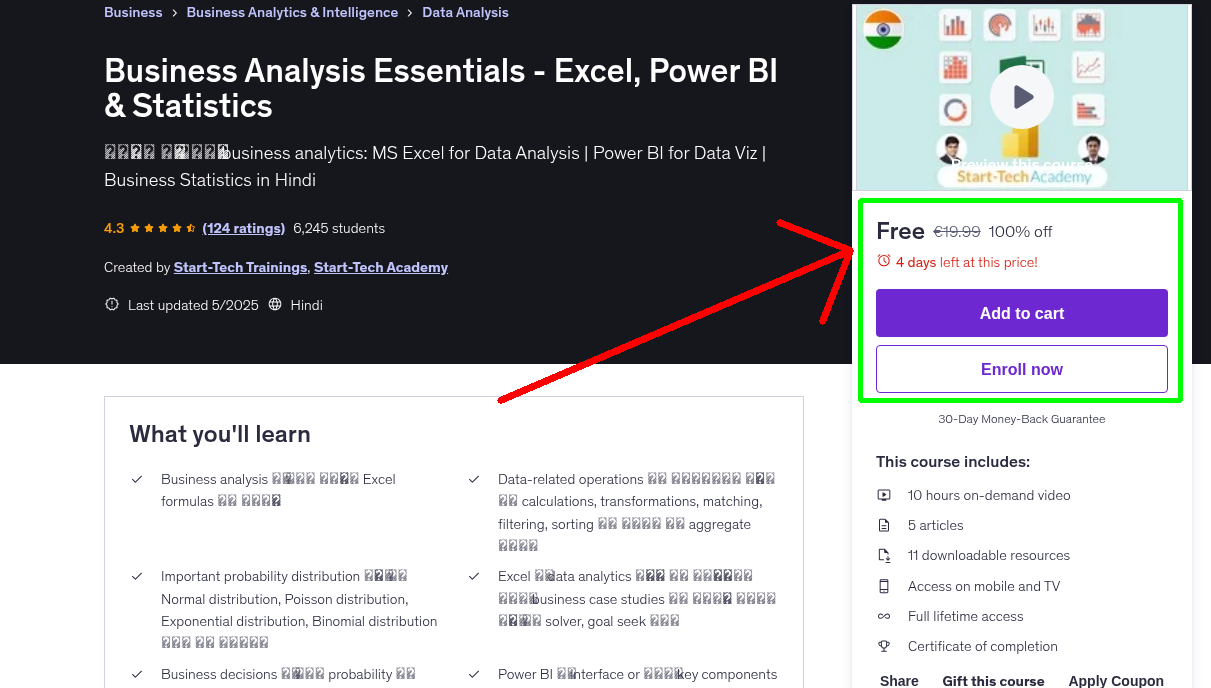This screenshot has width=1211, height=688.
Task: Click Gift this course
Action: [993, 680]
